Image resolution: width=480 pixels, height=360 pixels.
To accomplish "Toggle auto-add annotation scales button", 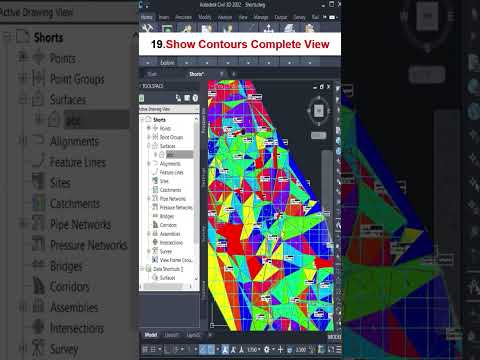I will click(234, 349).
